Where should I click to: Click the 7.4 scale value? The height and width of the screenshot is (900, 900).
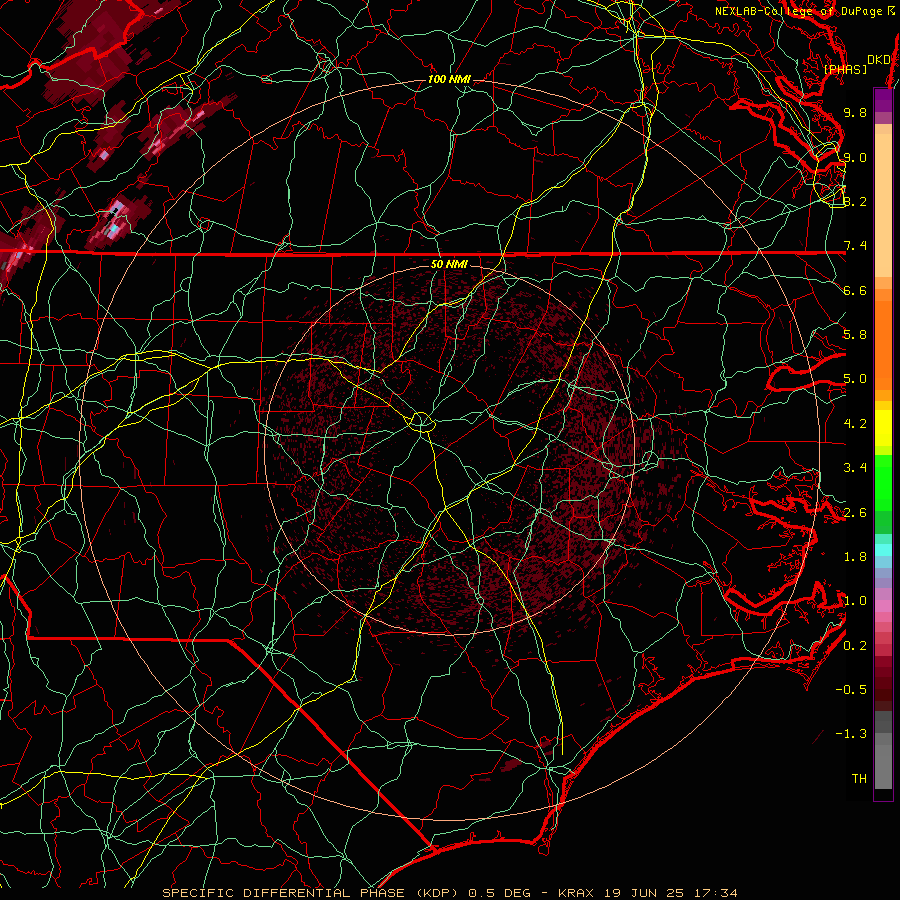[855, 246]
